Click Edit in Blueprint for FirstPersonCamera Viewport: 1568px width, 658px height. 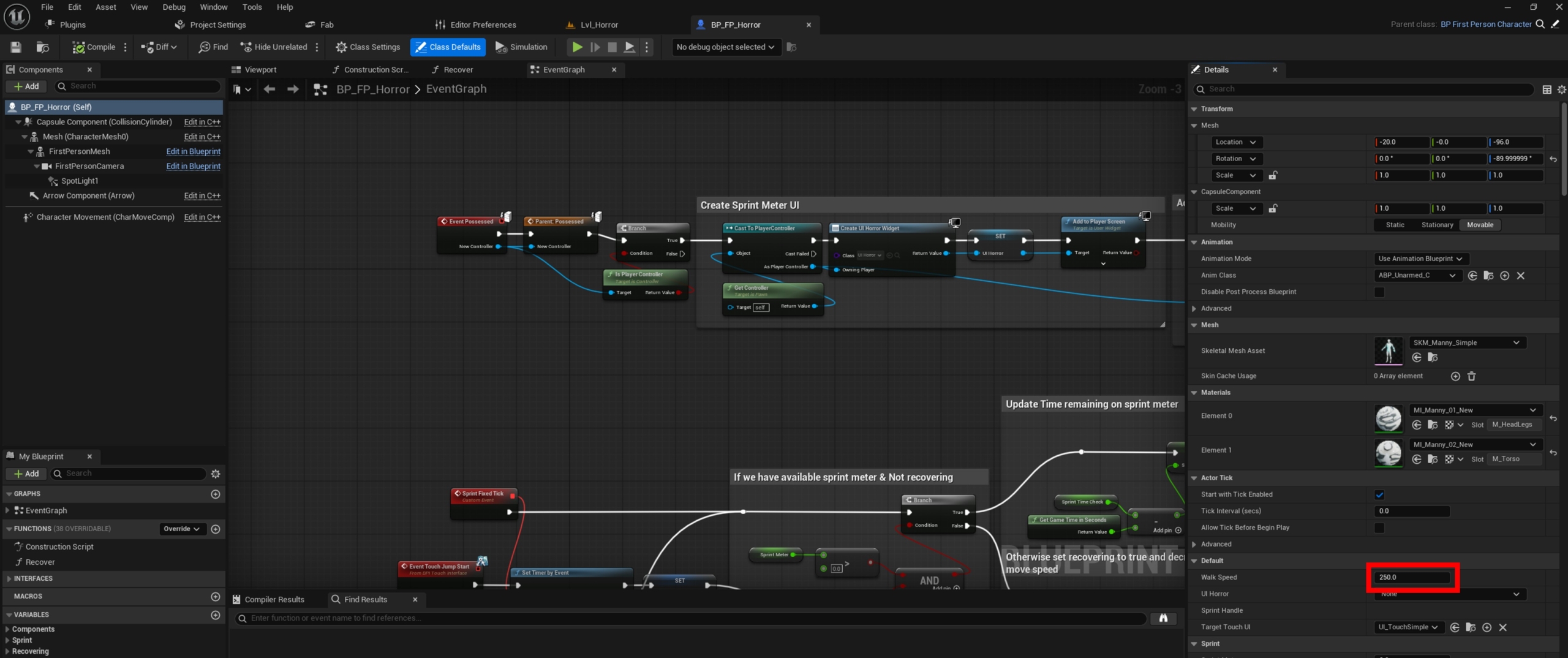(x=193, y=166)
